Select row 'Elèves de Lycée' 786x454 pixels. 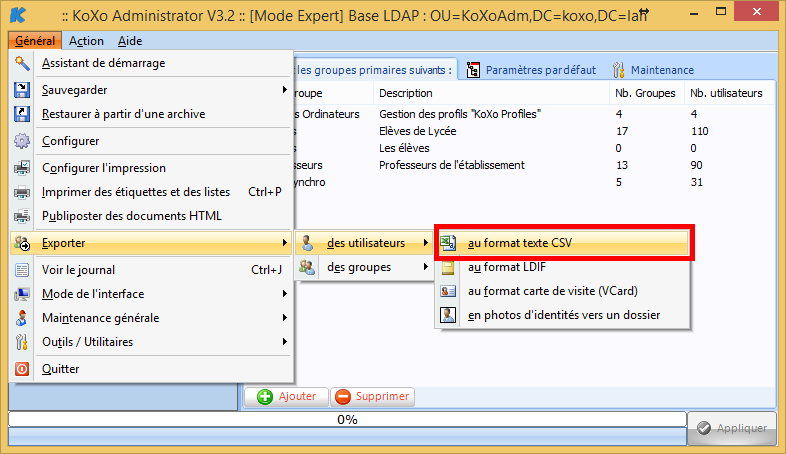tap(534, 131)
